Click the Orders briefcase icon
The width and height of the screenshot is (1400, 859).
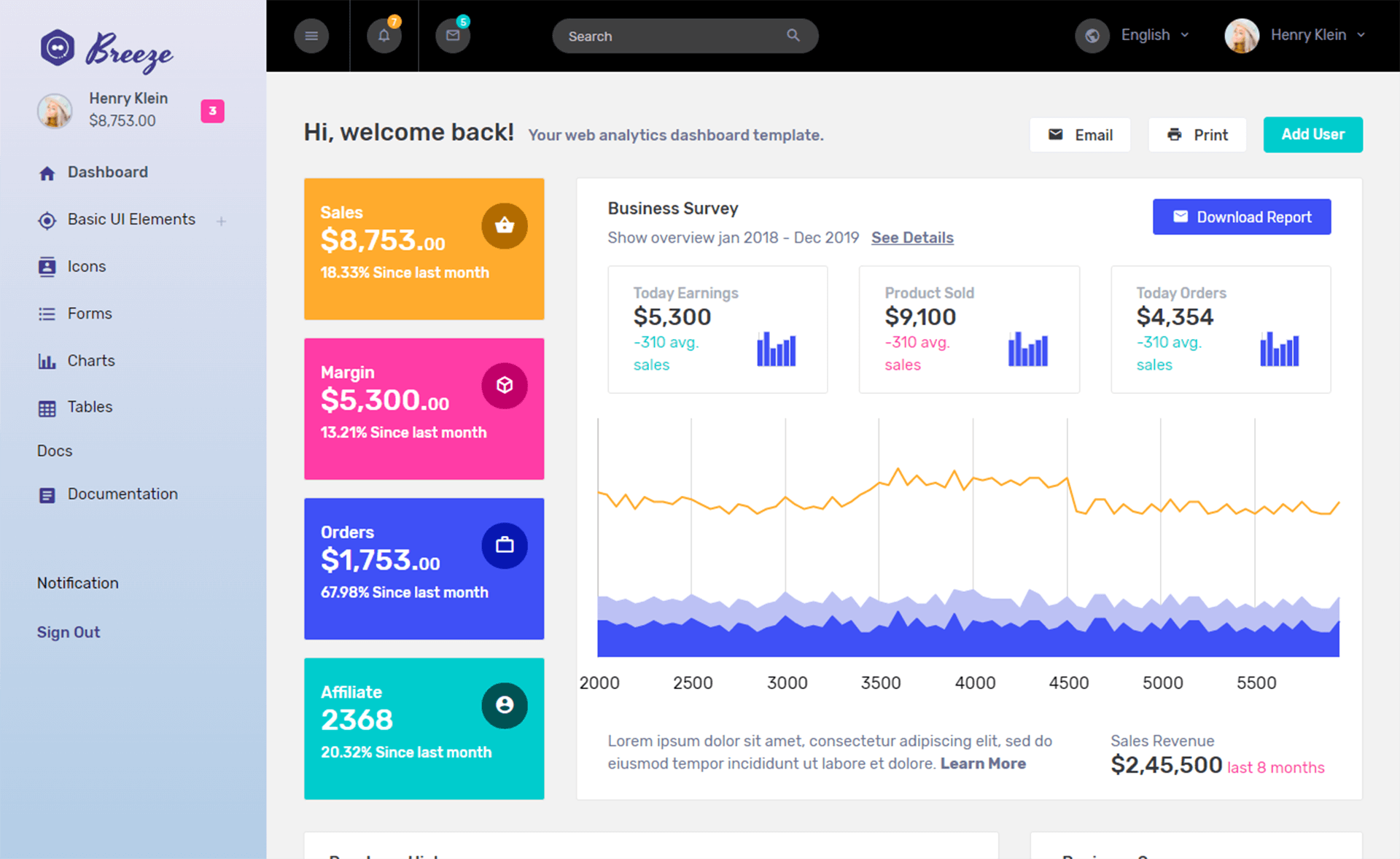(x=505, y=545)
